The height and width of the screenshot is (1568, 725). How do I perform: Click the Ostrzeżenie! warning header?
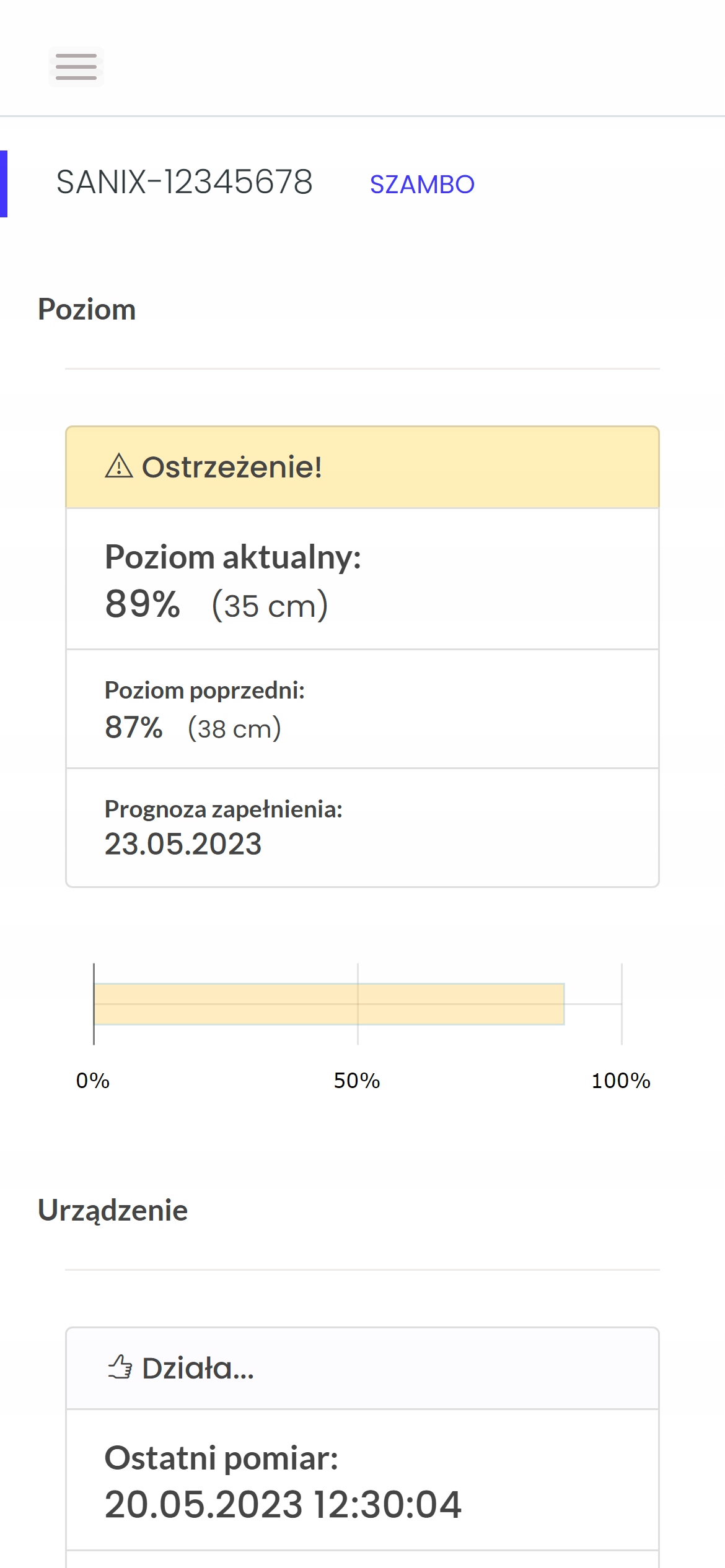pyautogui.click(x=232, y=467)
